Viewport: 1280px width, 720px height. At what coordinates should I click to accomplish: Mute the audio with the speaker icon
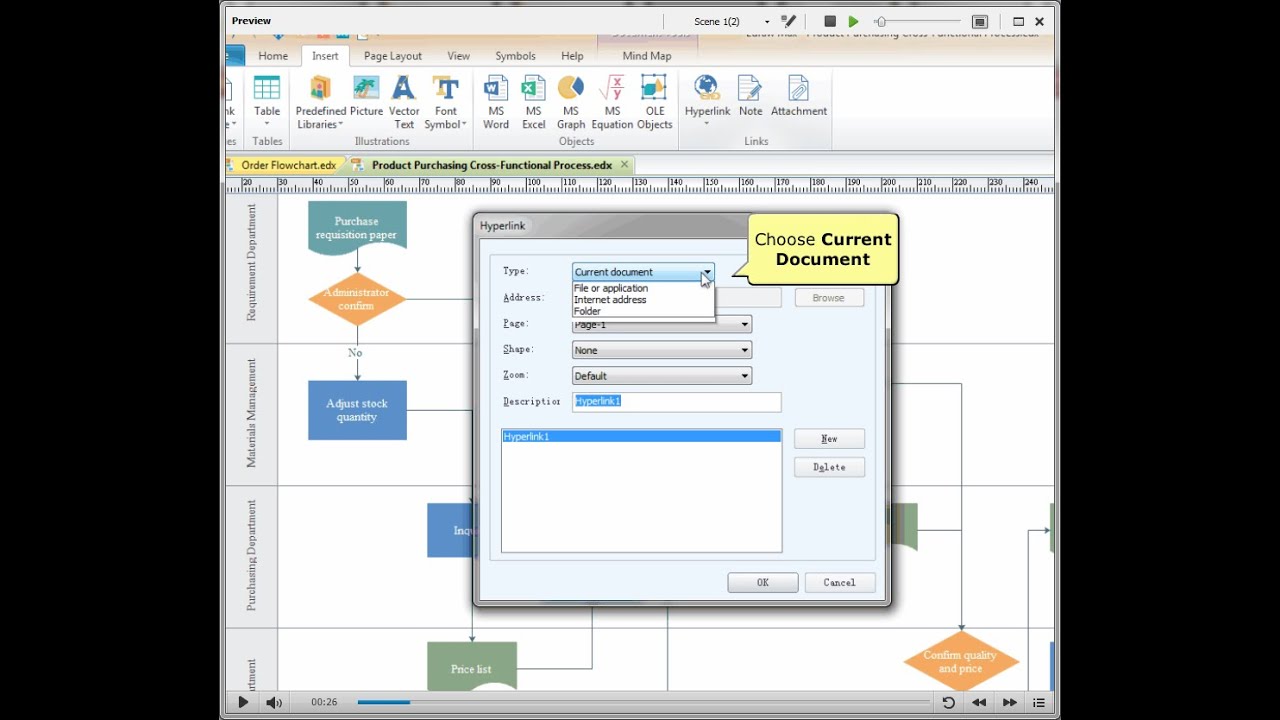(274, 702)
